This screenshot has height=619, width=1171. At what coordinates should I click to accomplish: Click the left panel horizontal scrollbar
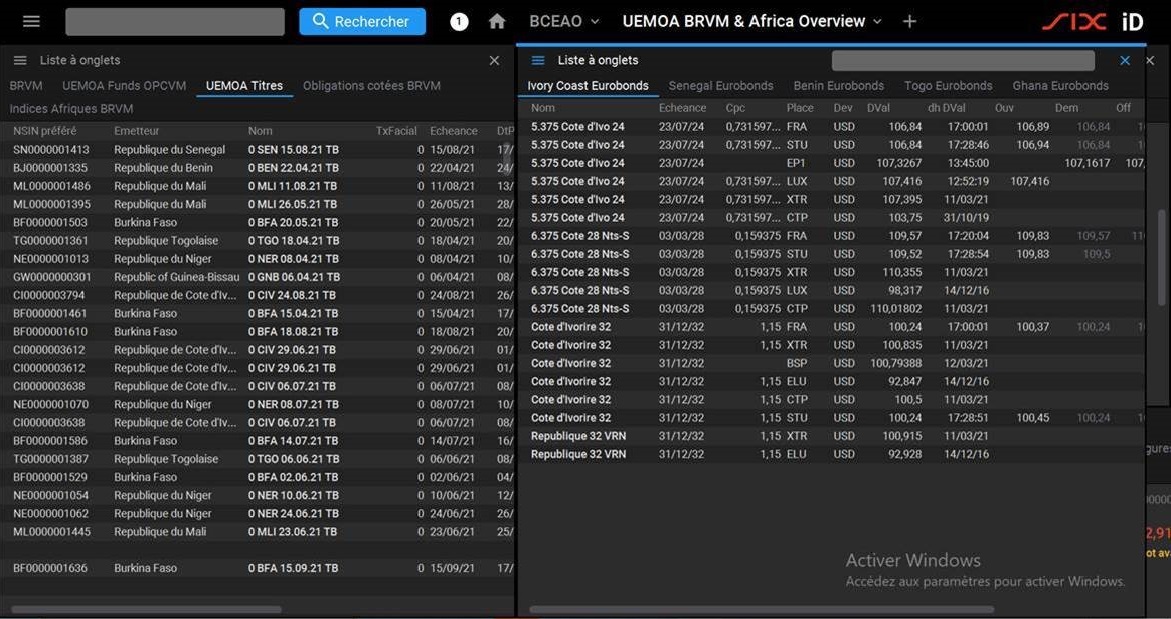click(x=147, y=609)
